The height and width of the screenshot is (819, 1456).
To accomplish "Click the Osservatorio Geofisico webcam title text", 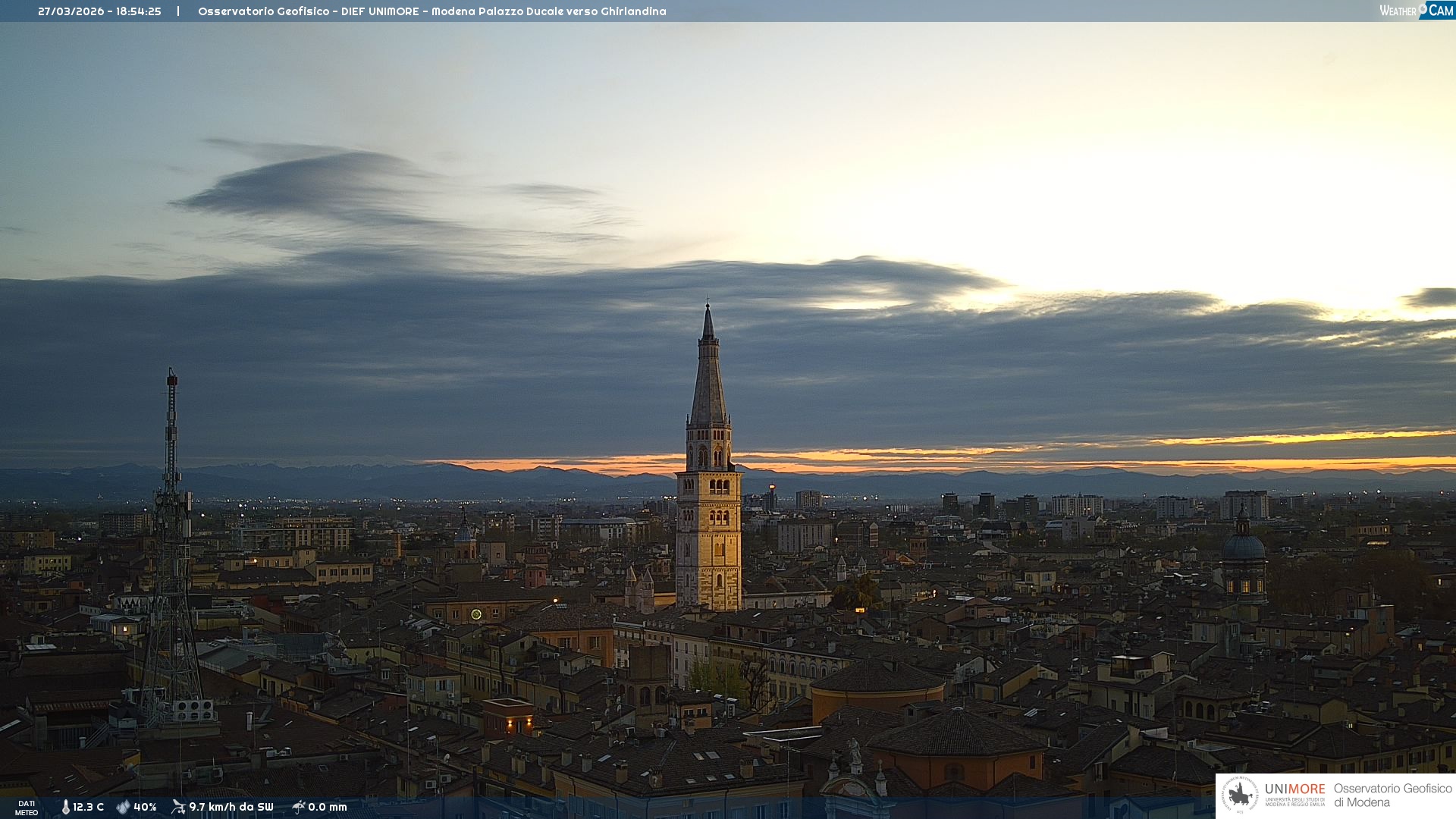I will point(431,11).
